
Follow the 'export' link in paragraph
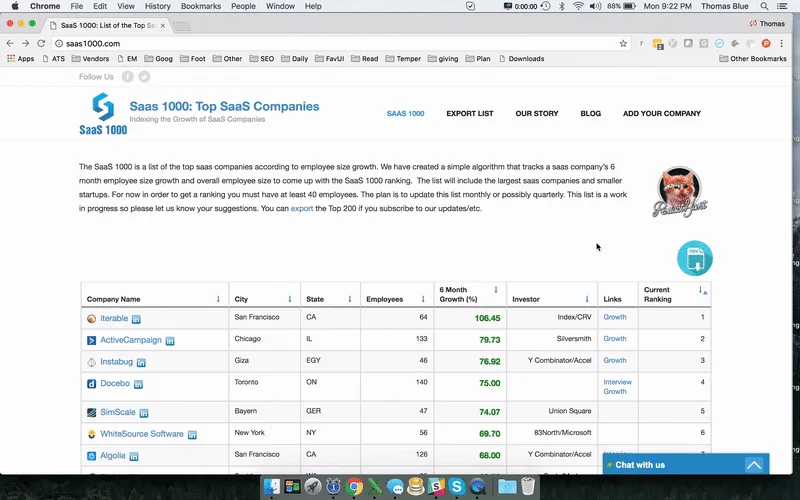coord(302,208)
